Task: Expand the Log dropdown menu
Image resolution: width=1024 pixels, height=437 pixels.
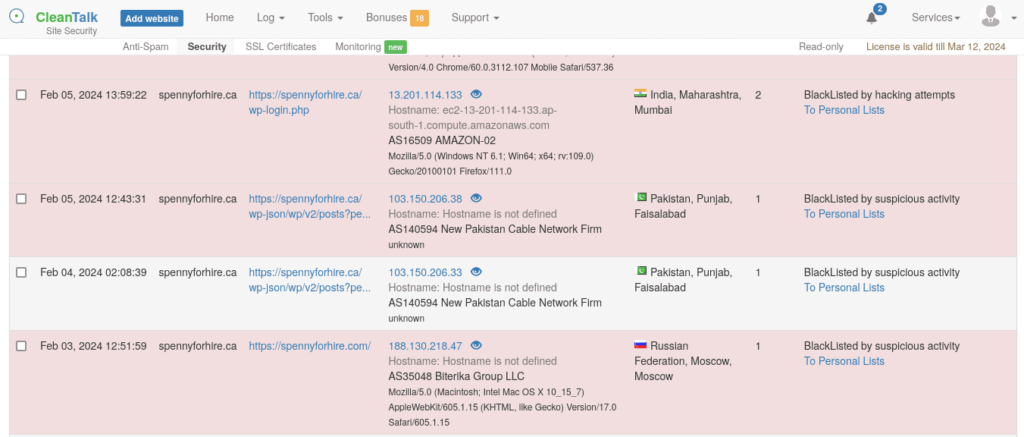Action: click(270, 18)
